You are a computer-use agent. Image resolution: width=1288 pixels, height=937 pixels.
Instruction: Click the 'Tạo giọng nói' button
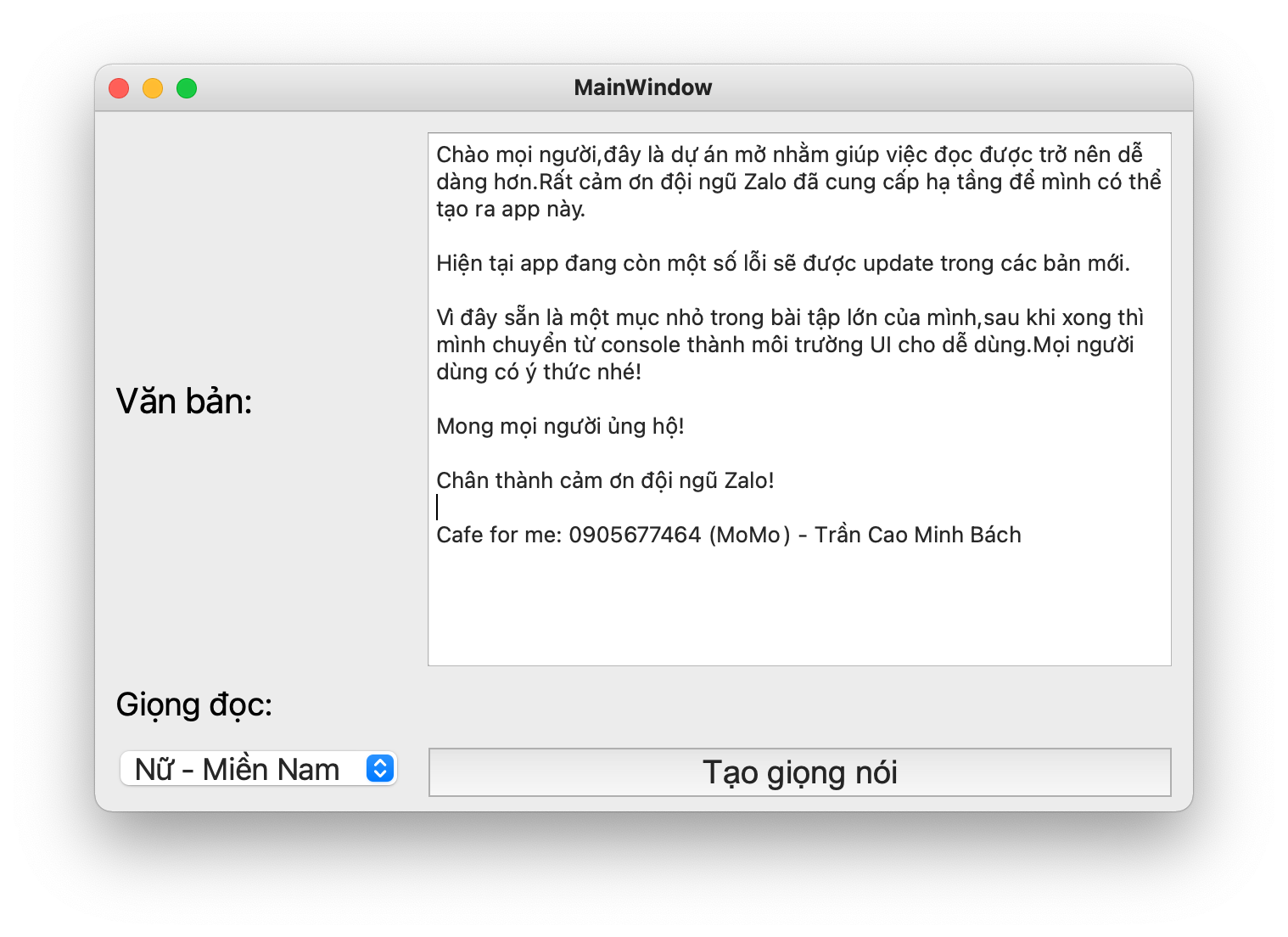point(799,772)
